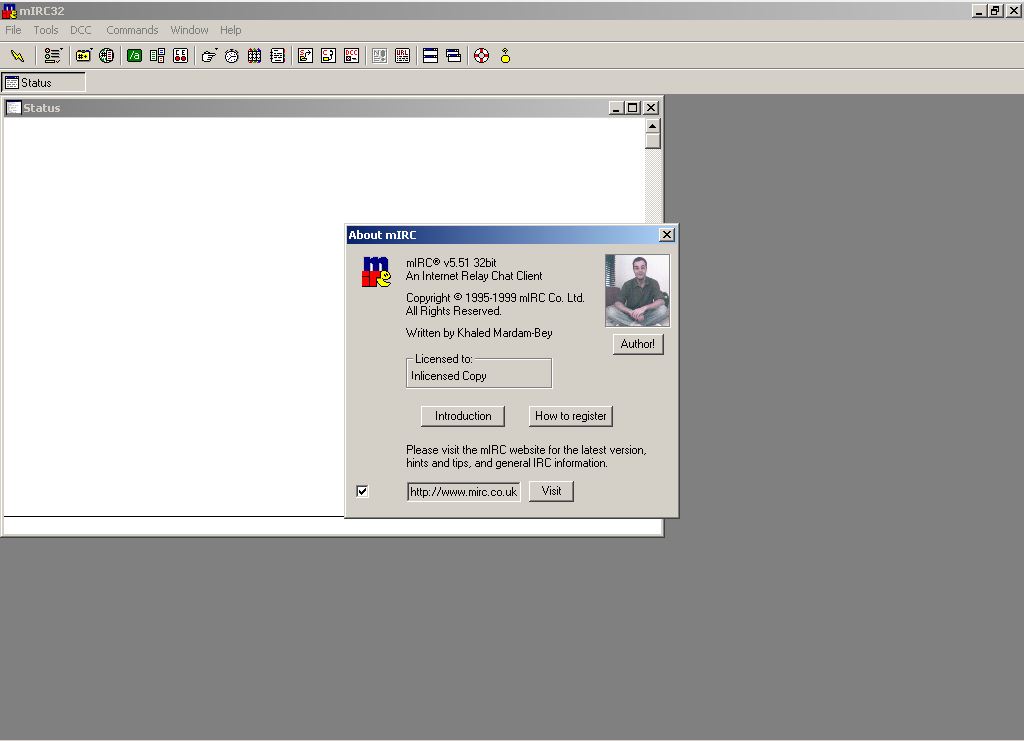Click the How to register button

(571, 416)
